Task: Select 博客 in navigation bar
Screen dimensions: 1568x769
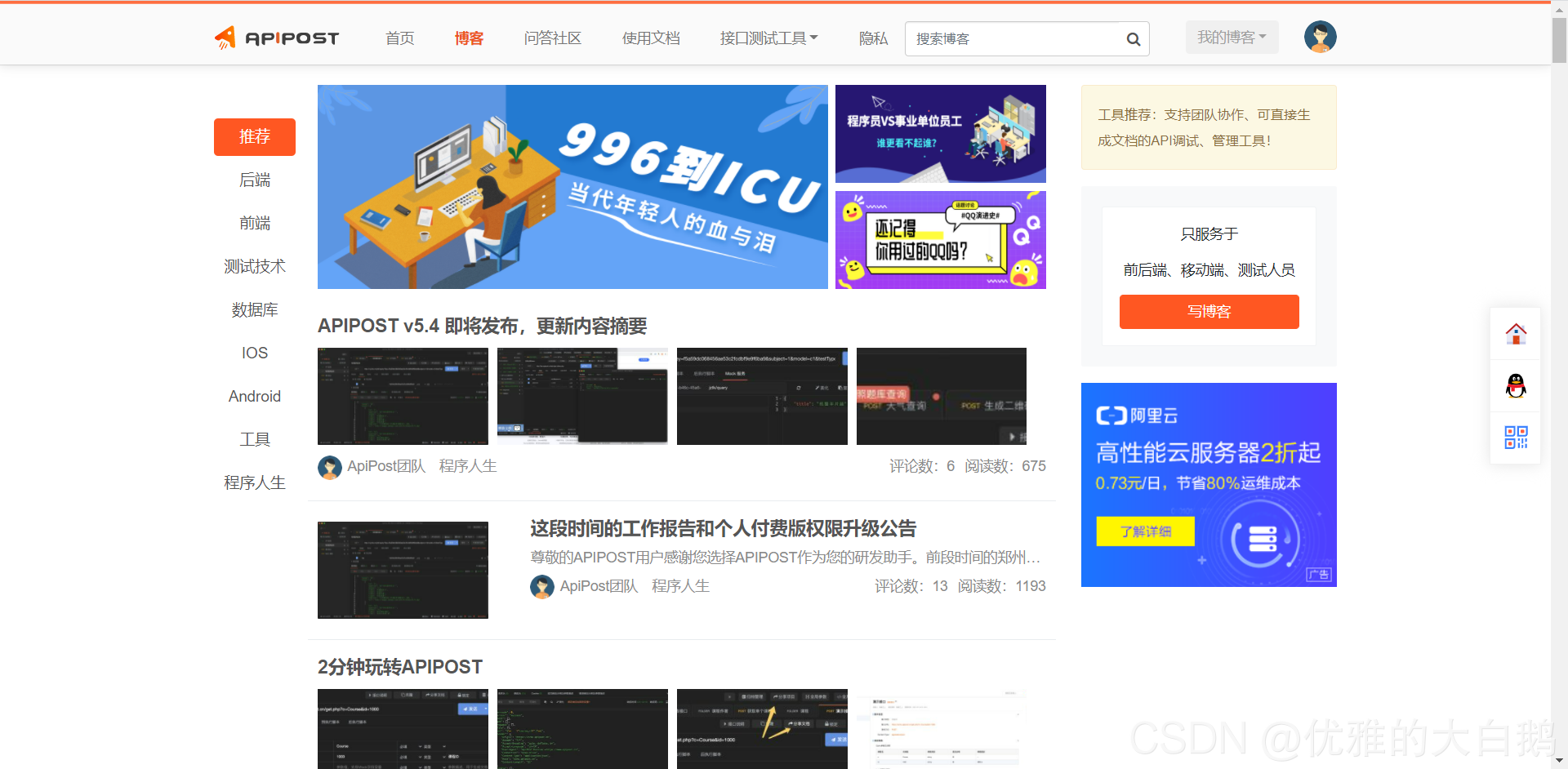Action: click(x=470, y=38)
